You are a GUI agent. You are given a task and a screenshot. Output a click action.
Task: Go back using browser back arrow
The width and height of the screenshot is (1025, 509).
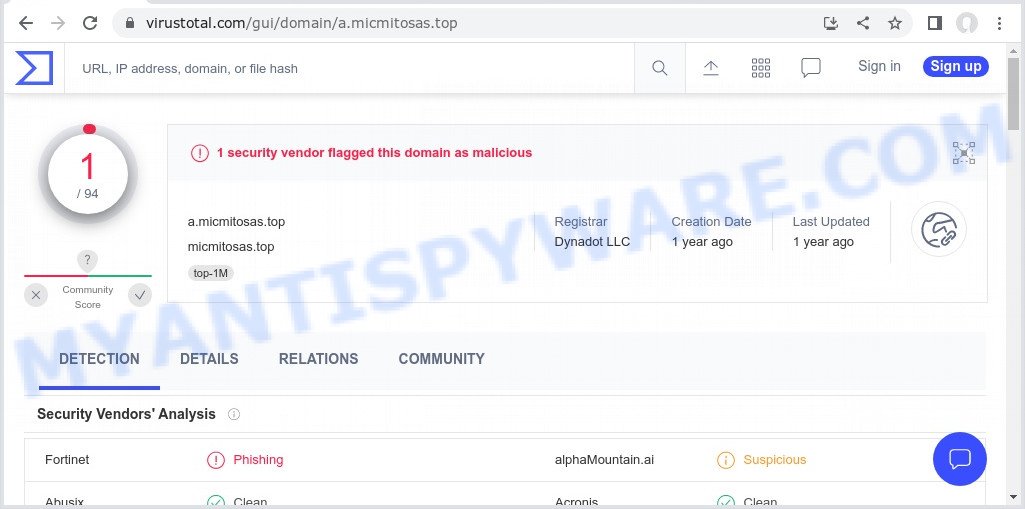coord(25,24)
